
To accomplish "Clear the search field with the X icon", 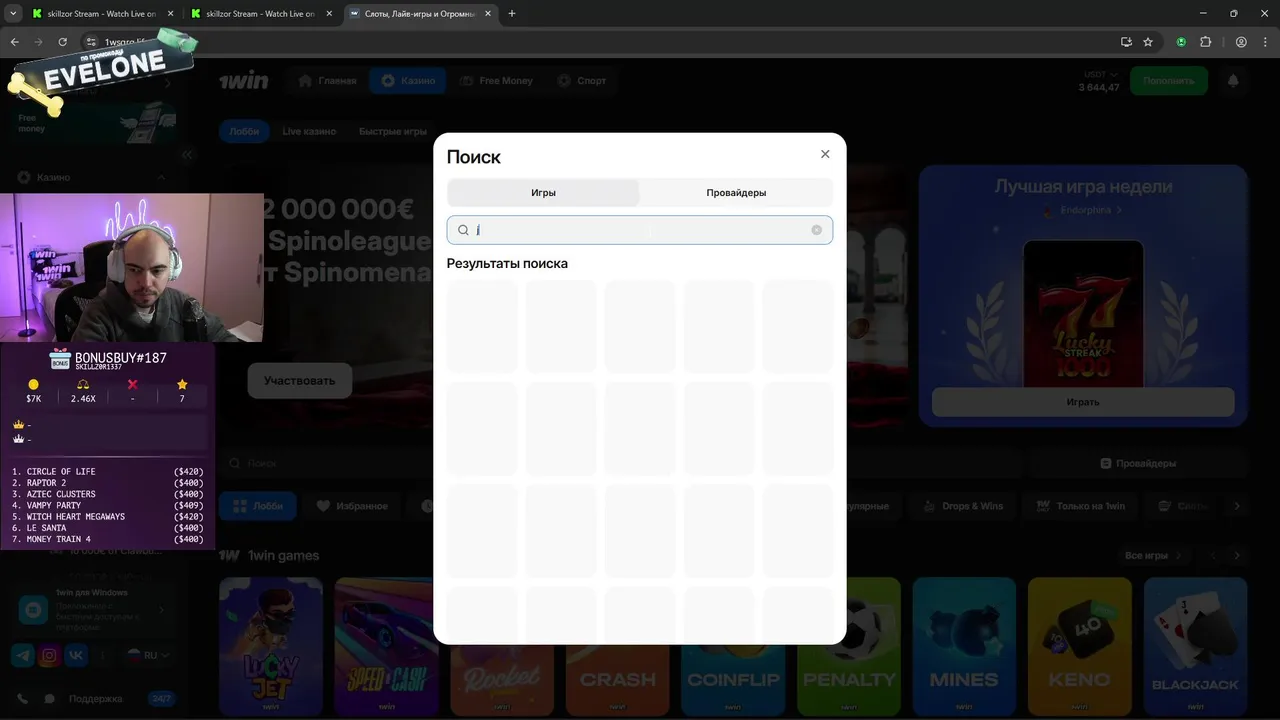I will pos(817,230).
